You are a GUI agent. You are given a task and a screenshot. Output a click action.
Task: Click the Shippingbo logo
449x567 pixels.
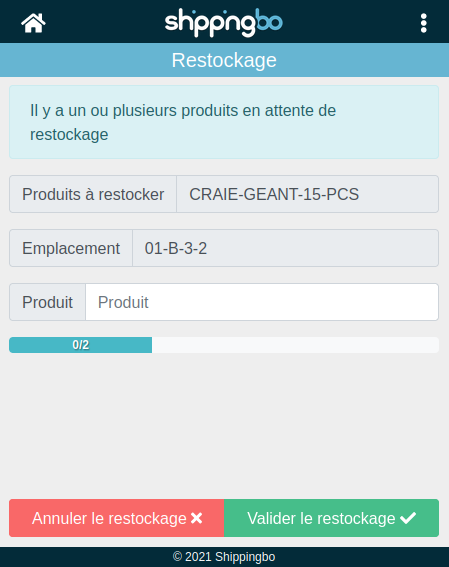223,23
